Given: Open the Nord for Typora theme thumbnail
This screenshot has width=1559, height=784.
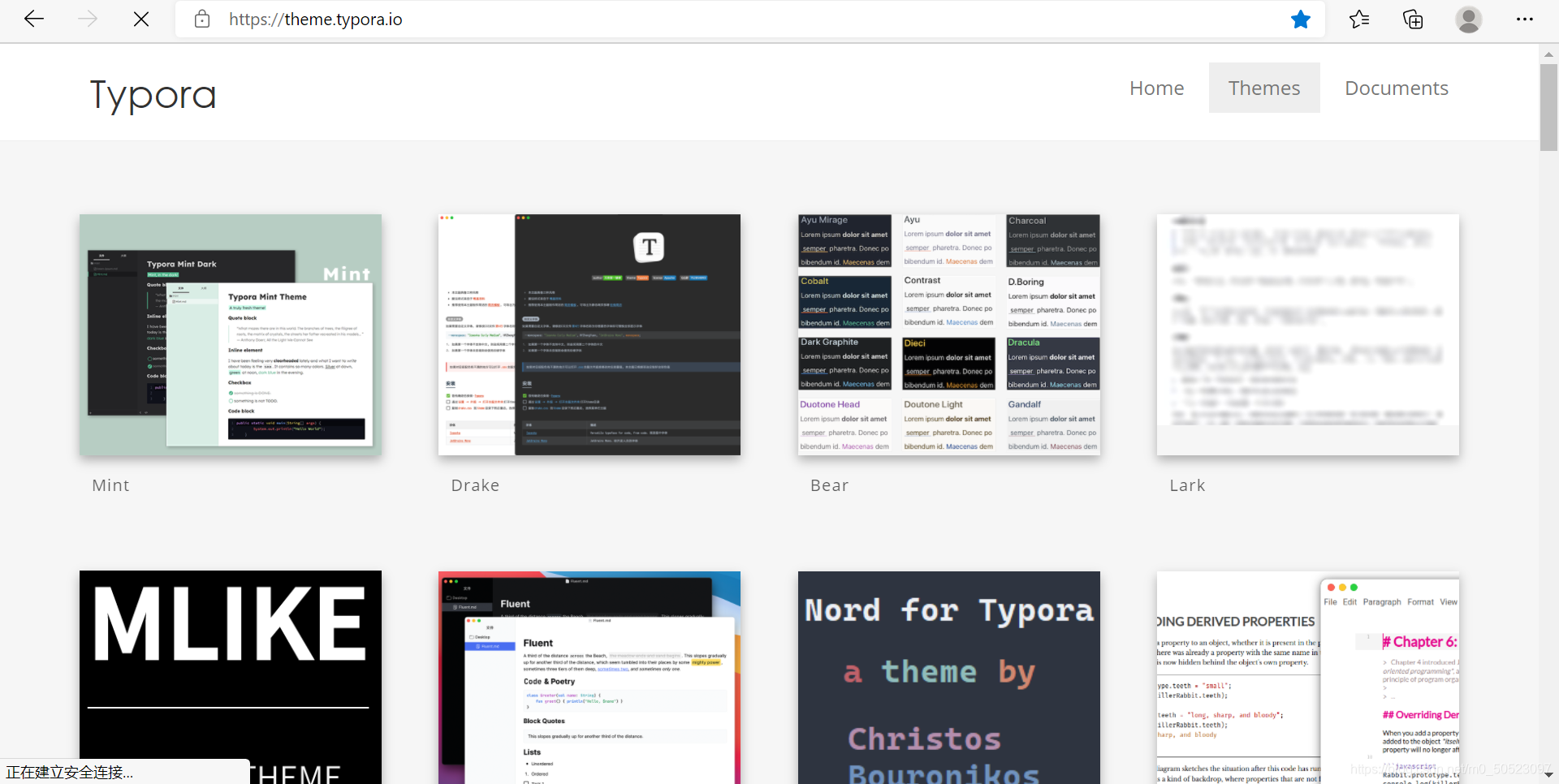Looking at the screenshot, I should (949, 677).
